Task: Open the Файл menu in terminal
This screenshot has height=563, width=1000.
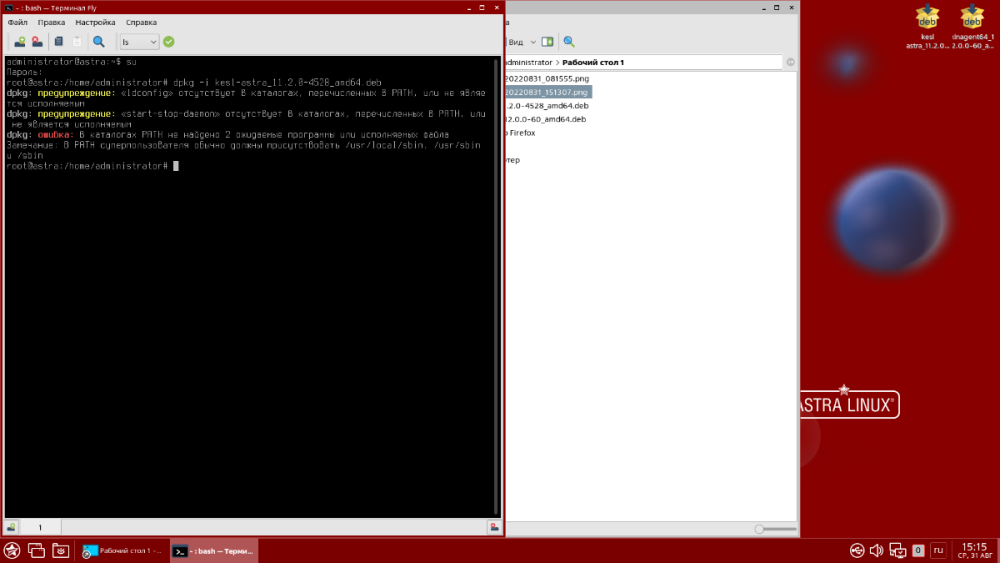Action: (x=17, y=22)
